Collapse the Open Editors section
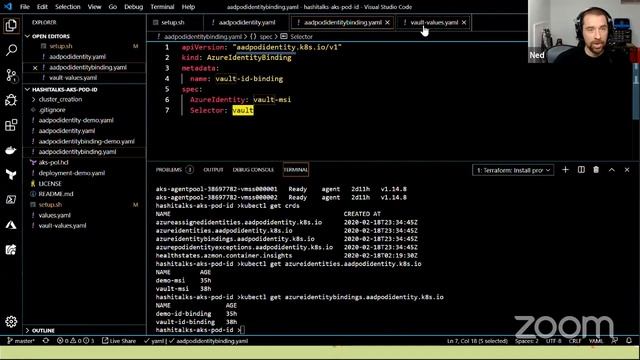 (51, 36)
